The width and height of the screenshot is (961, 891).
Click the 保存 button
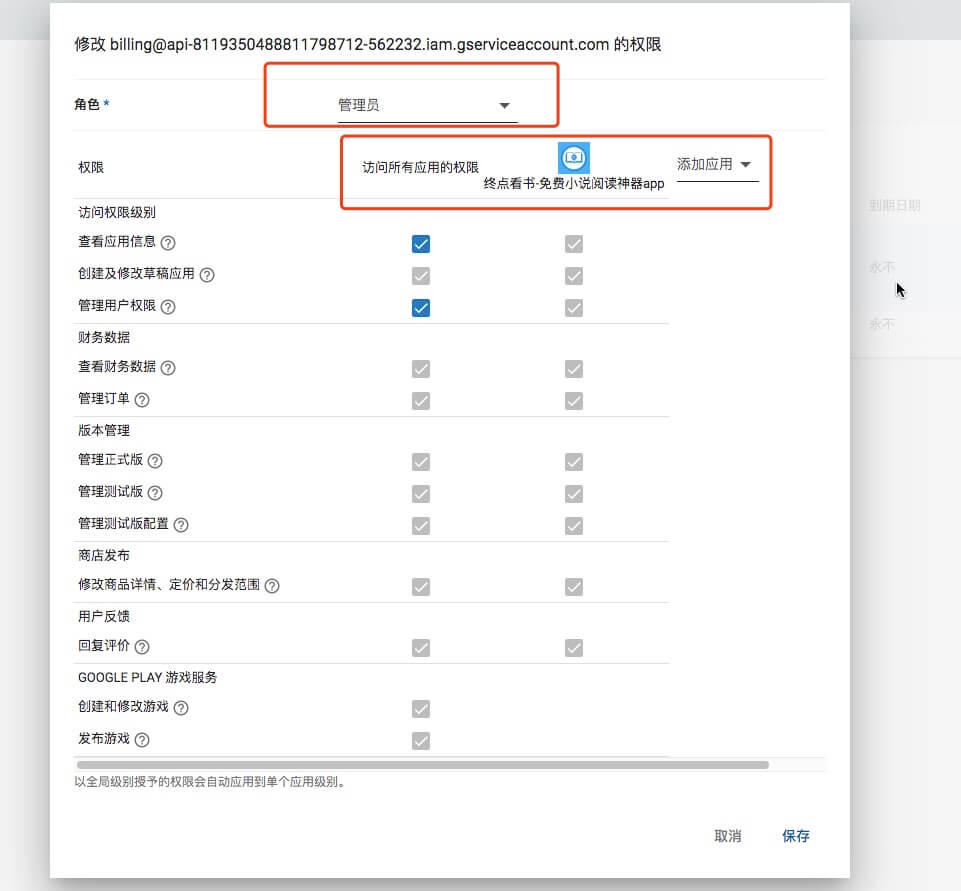pos(796,836)
